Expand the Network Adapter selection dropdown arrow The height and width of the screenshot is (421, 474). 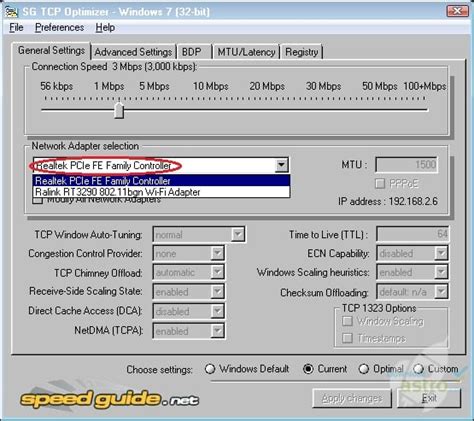click(x=281, y=165)
